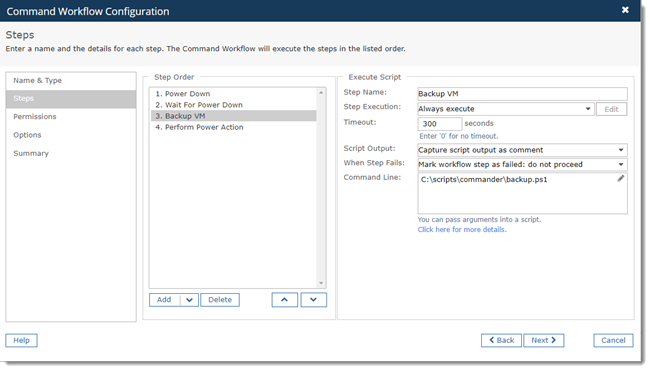Delete the selected step
The width and height of the screenshot is (650, 370).
coord(220,300)
